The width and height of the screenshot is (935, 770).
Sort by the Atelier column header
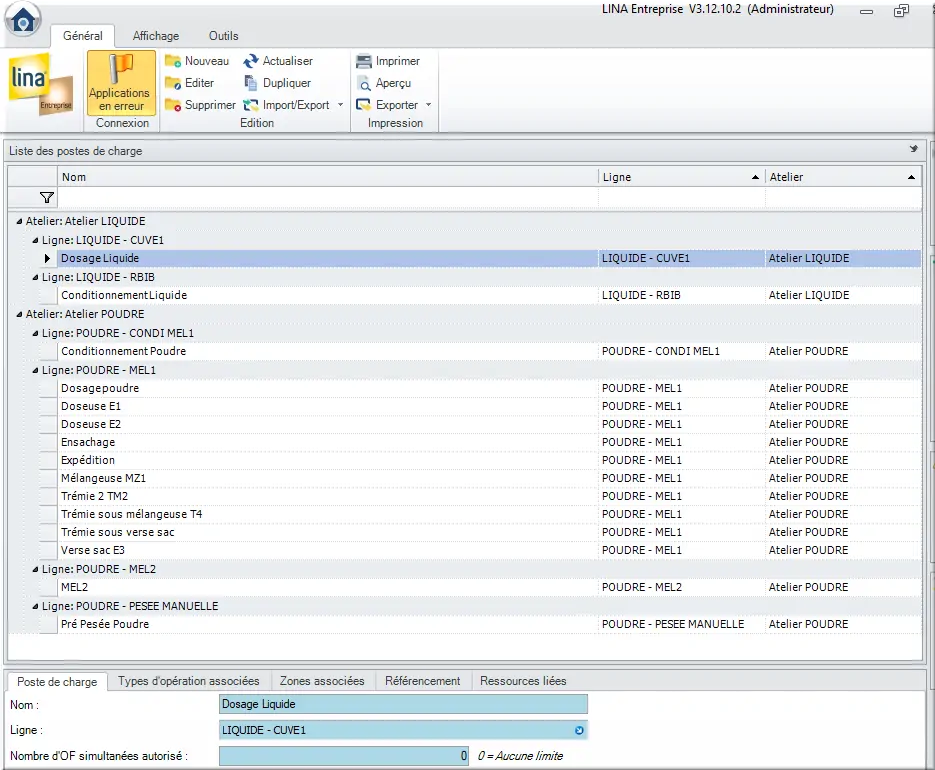click(843, 177)
